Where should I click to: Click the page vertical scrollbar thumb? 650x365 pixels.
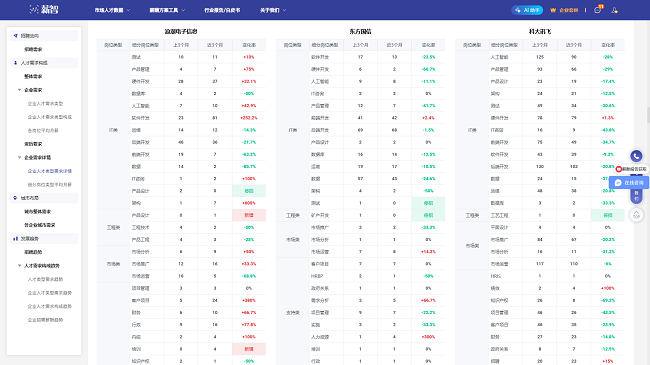[x=648, y=115]
